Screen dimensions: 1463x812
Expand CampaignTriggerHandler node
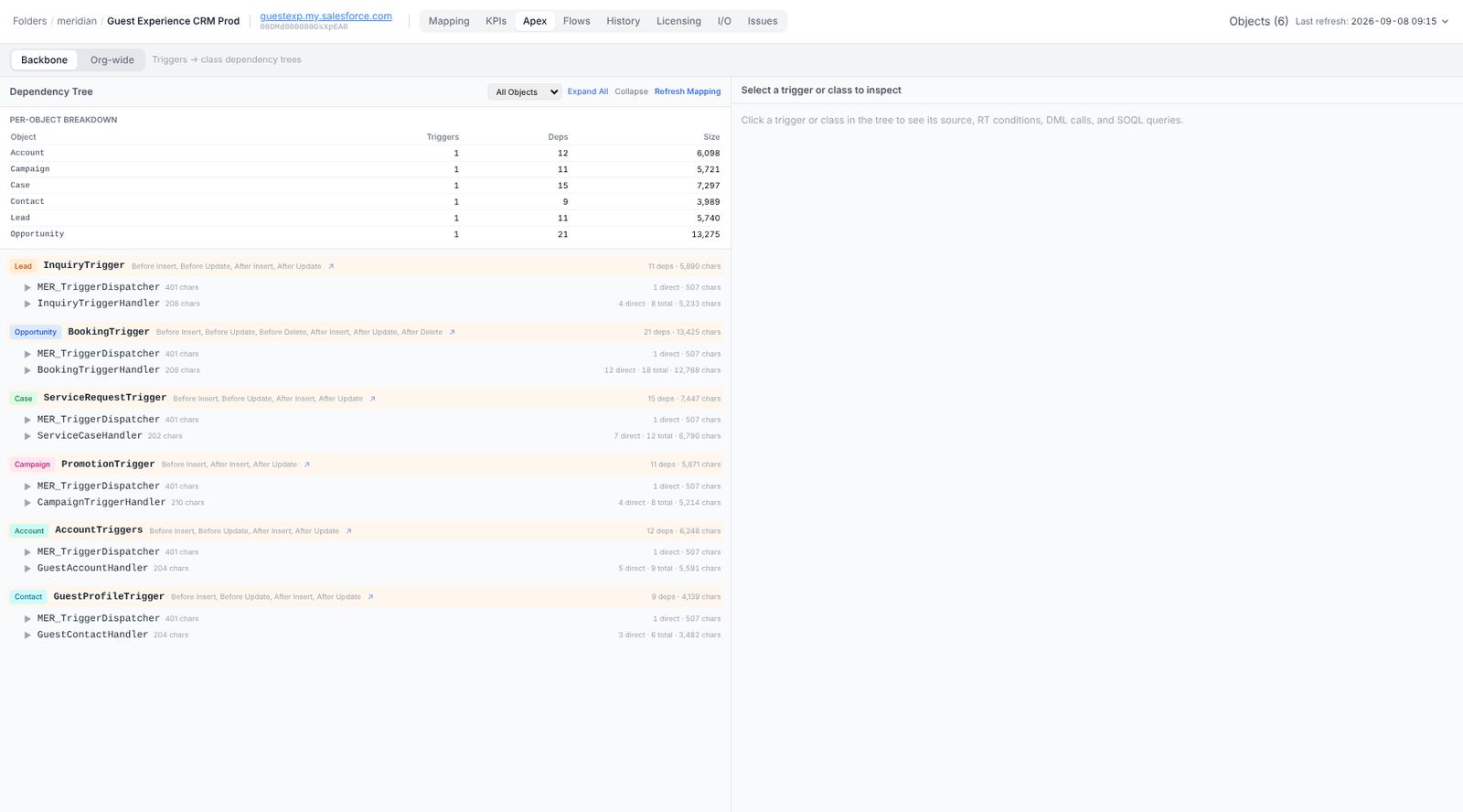tap(27, 503)
